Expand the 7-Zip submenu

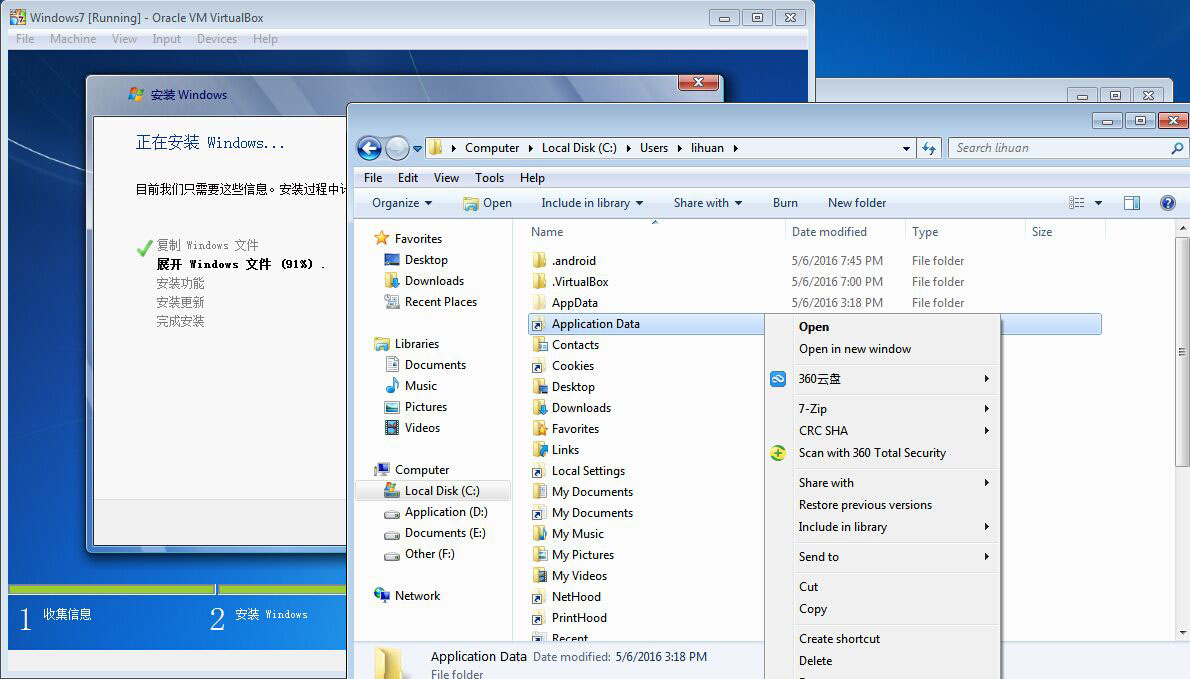click(882, 408)
